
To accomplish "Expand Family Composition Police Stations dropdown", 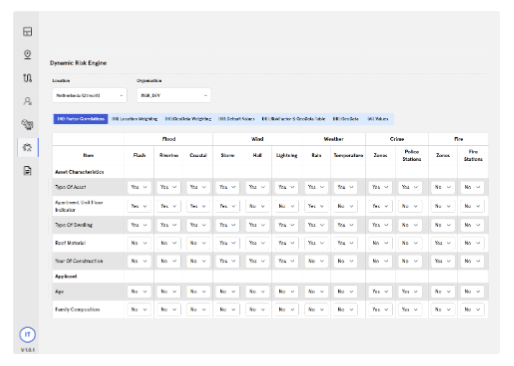I will [410, 309].
